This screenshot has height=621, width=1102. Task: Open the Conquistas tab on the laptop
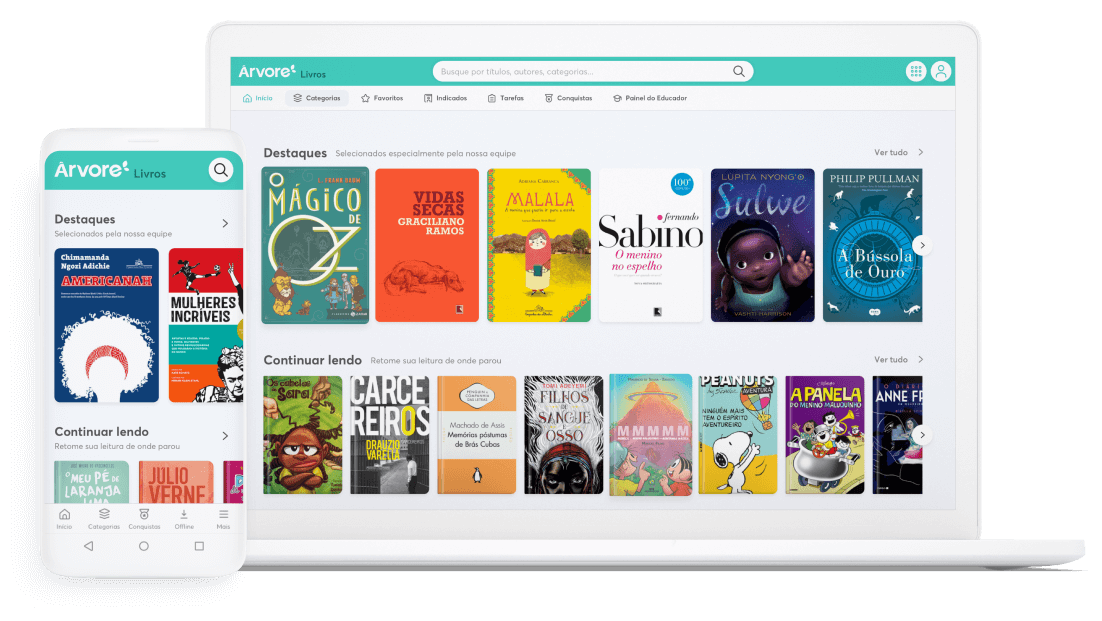coord(568,98)
